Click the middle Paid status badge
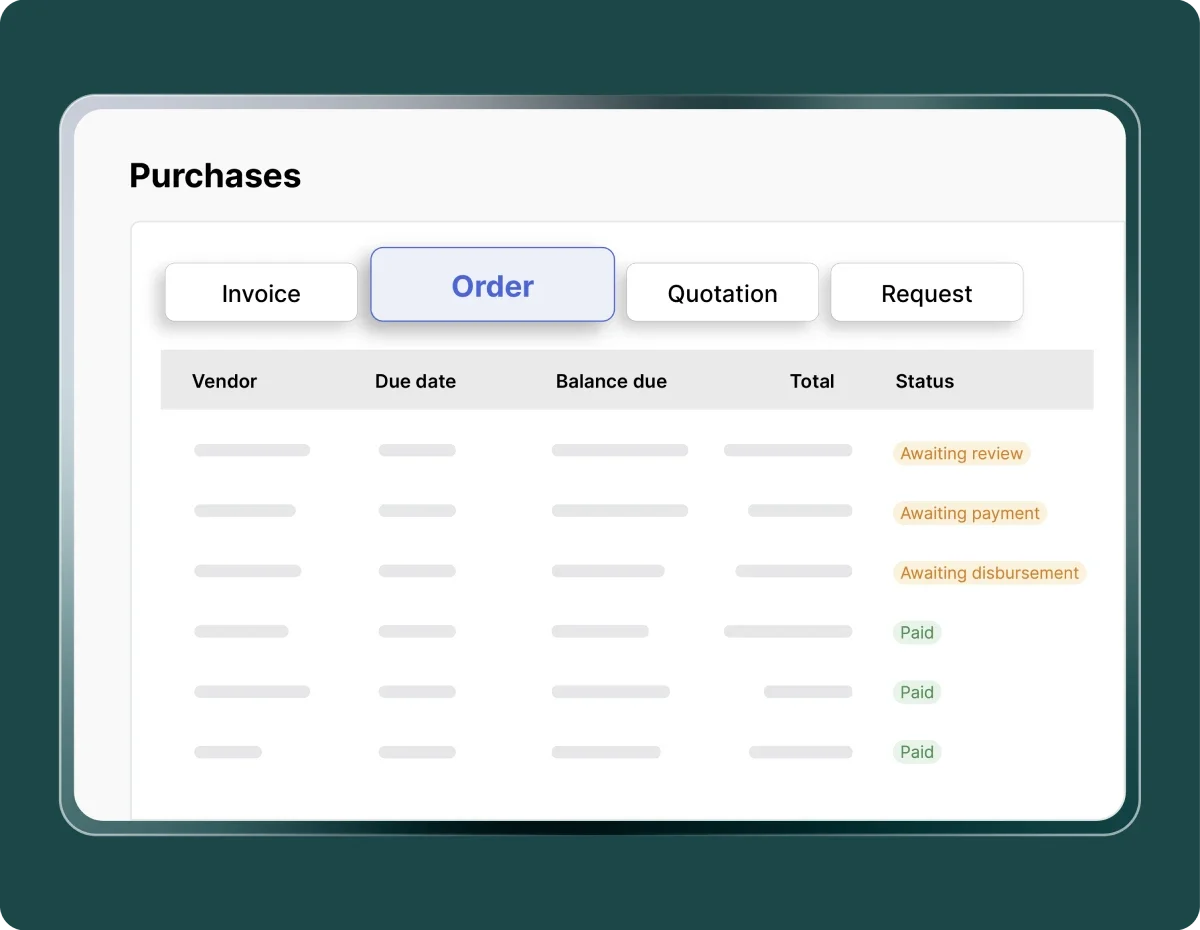This screenshot has height=930, width=1200. (x=917, y=692)
